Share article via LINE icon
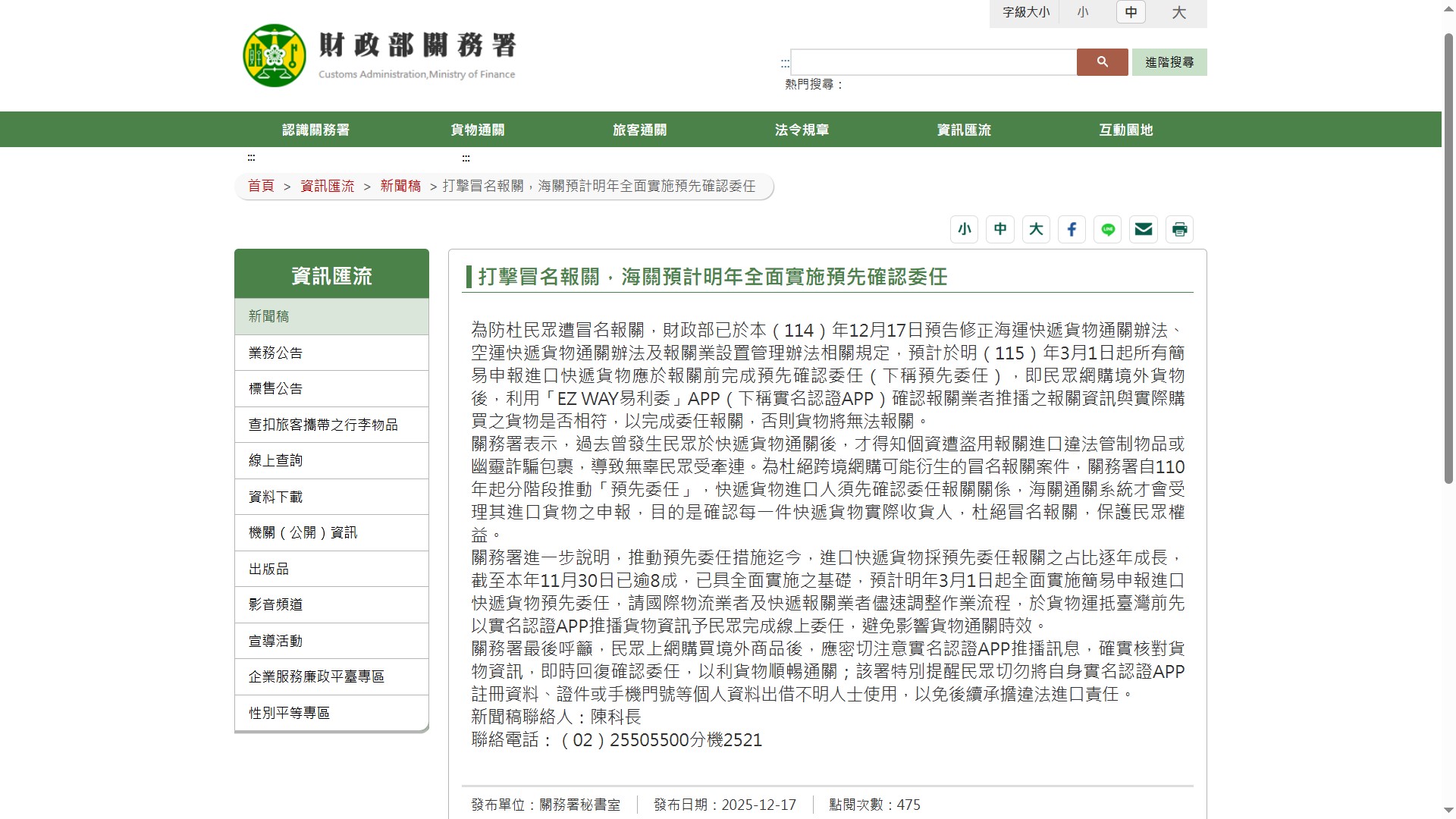The height and width of the screenshot is (819, 1456). click(x=1107, y=229)
